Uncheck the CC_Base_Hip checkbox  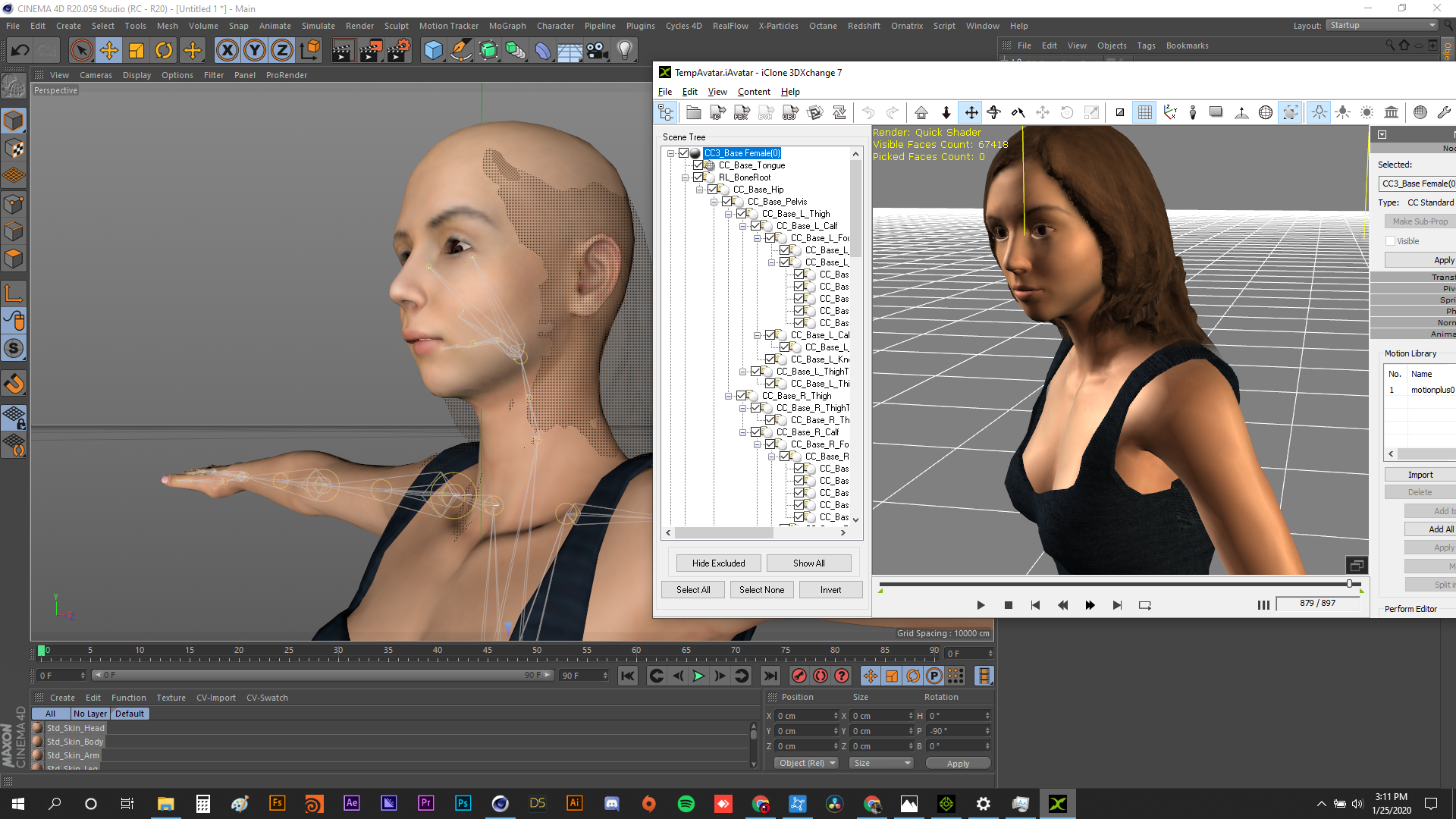point(712,190)
